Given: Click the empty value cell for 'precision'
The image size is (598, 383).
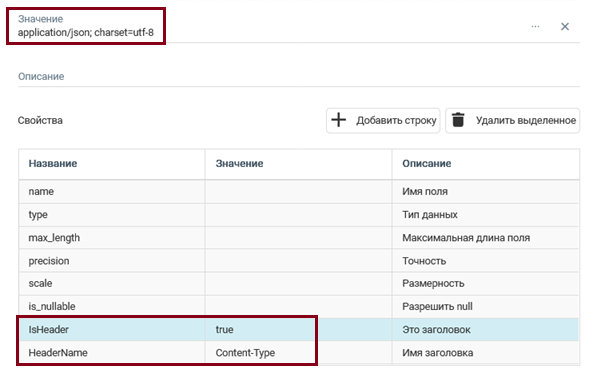Looking at the screenshot, I should click(298, 261).
